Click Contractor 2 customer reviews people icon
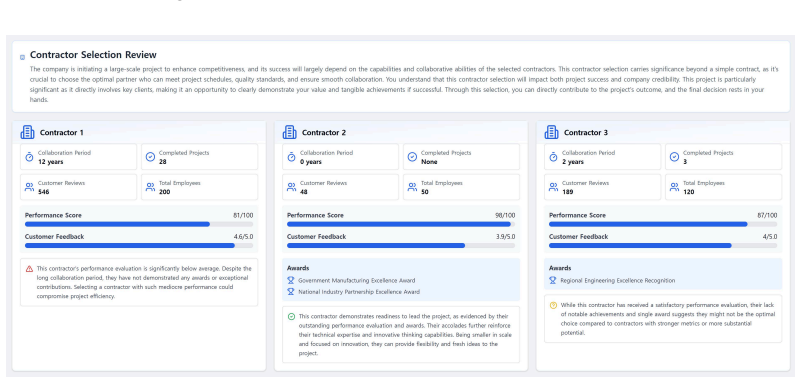The width and height of the screenshot is (801, 383). coord(291,187)
